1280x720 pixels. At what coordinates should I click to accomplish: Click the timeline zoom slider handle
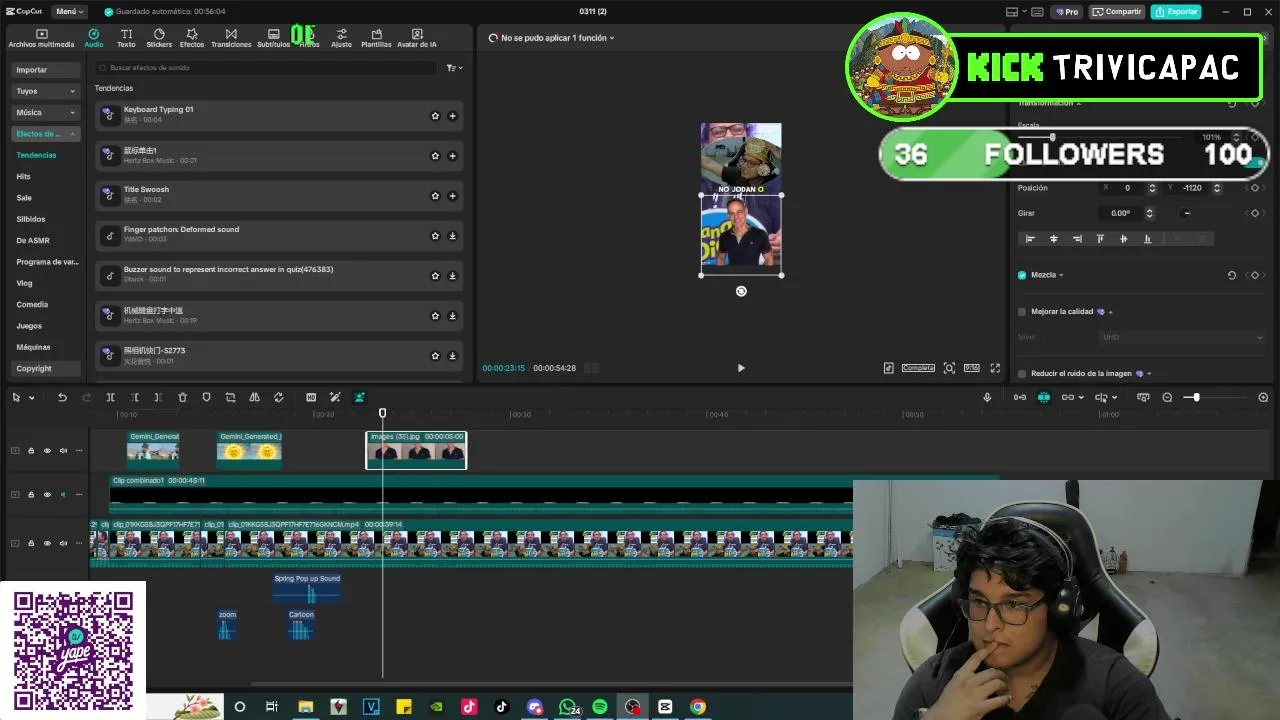(x=1196, y=398)
